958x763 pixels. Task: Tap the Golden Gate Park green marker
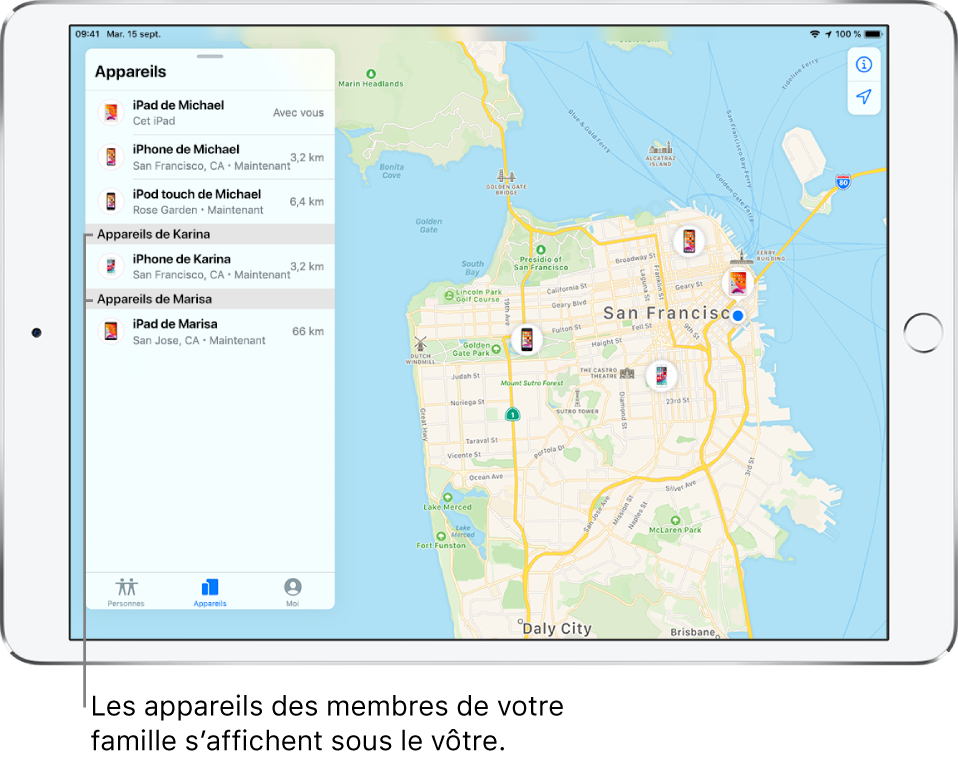click(496, 349)
